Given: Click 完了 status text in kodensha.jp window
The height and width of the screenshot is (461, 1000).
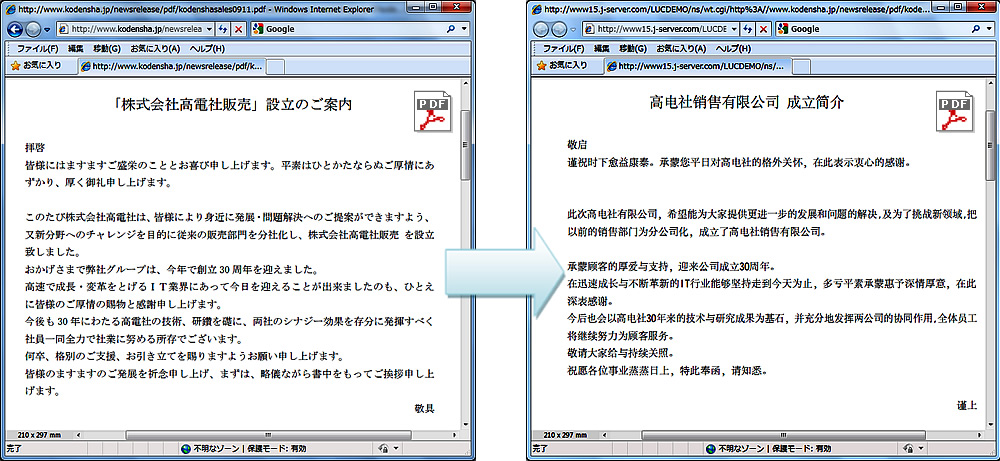Looking at the screenshot, I should pos(15,448).
